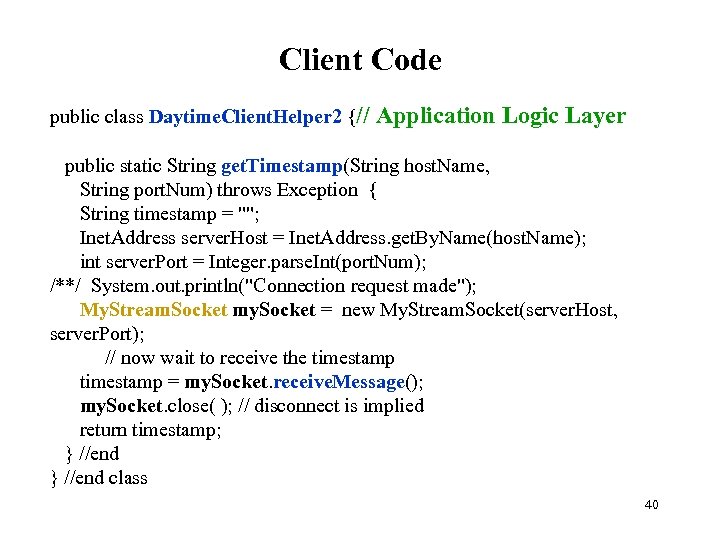This screenshot has width=720, height=540.
Task: Click the 'String timestamp = "";' line
Action: coord(169,214)
